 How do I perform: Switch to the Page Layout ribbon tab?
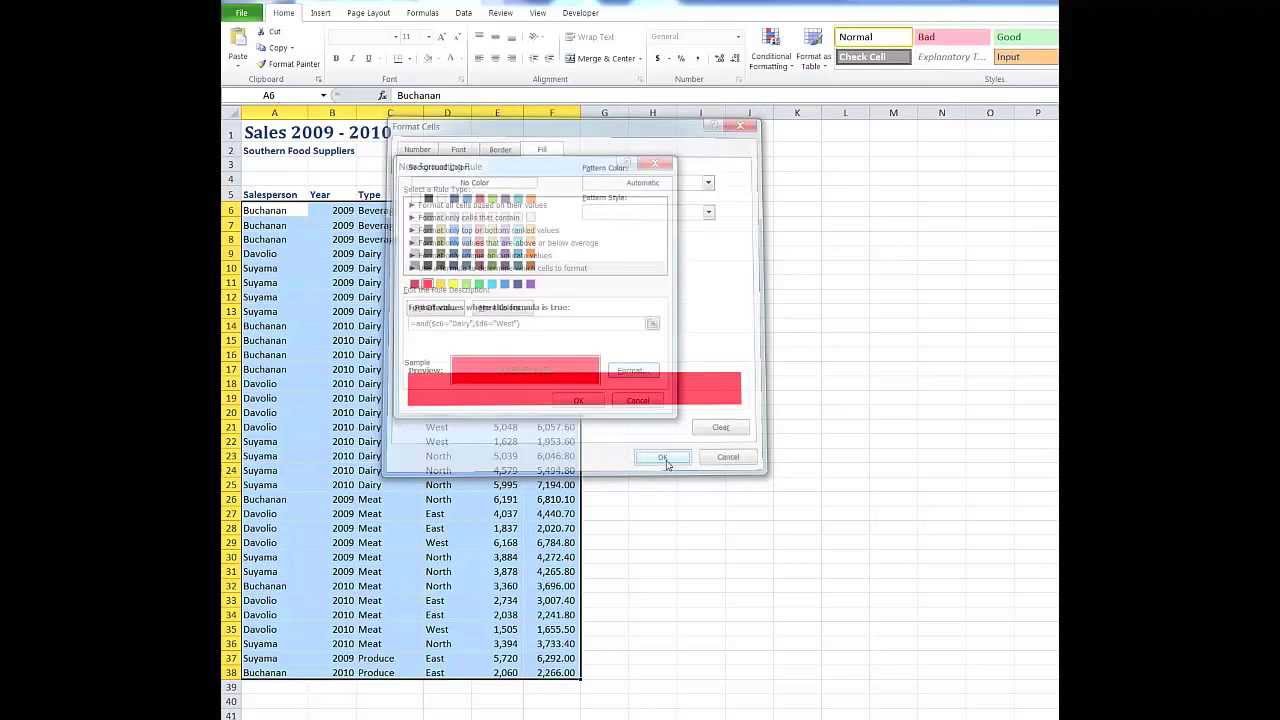click(368, 13)
